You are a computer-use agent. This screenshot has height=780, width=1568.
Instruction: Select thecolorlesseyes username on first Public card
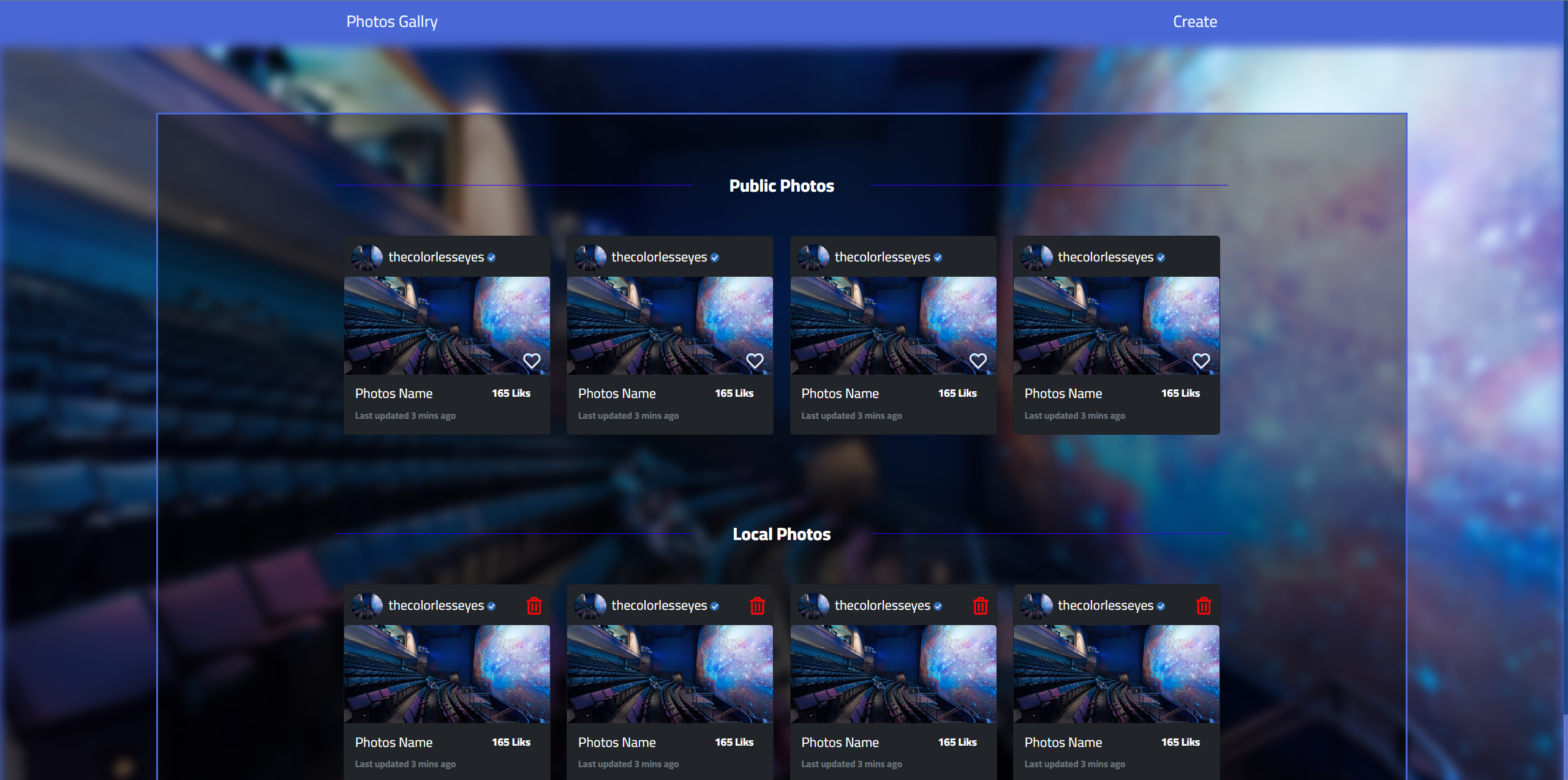436,257
